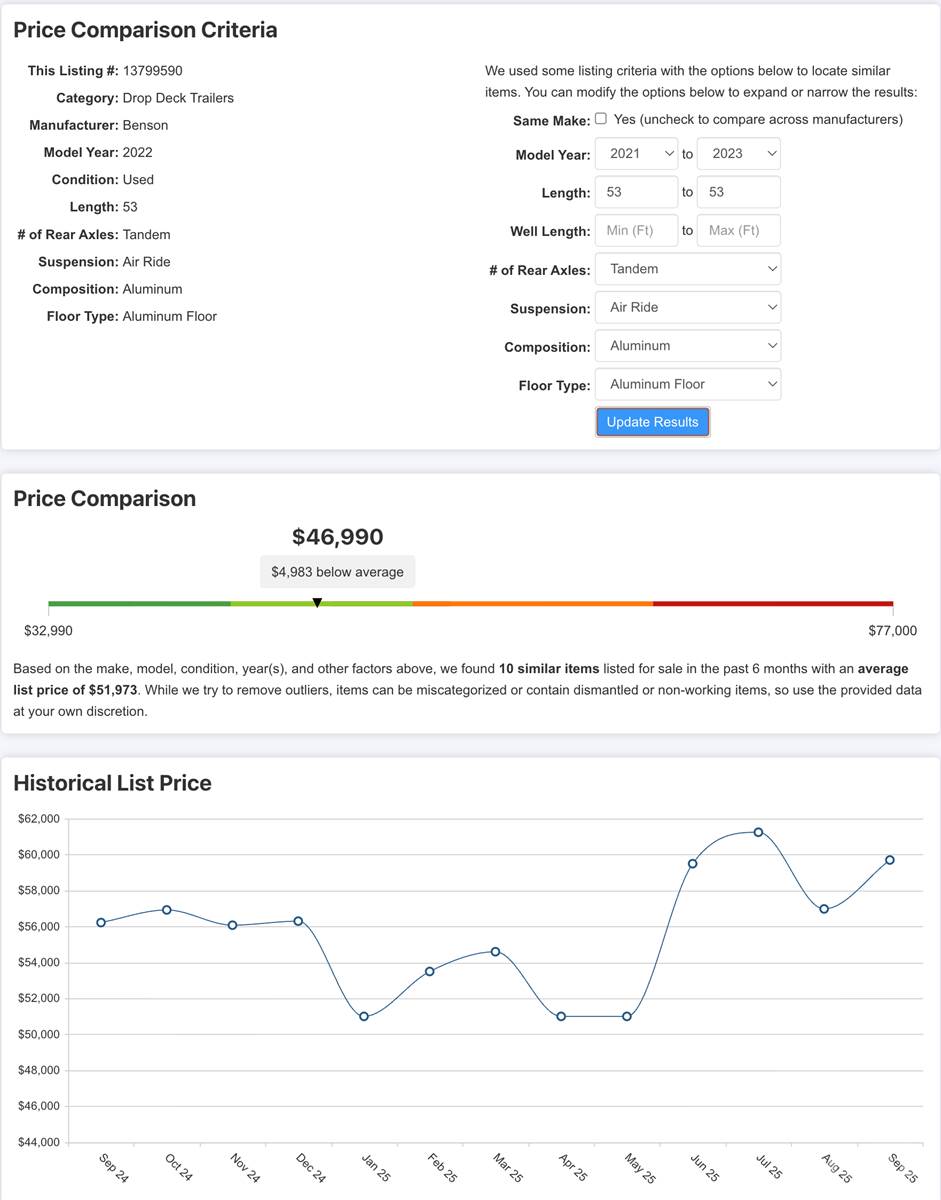This screenshot has width=941, height=1200.
Task: Click the $32,990 minimum price label
Action: pyautogui.click(x=48, y=631)
